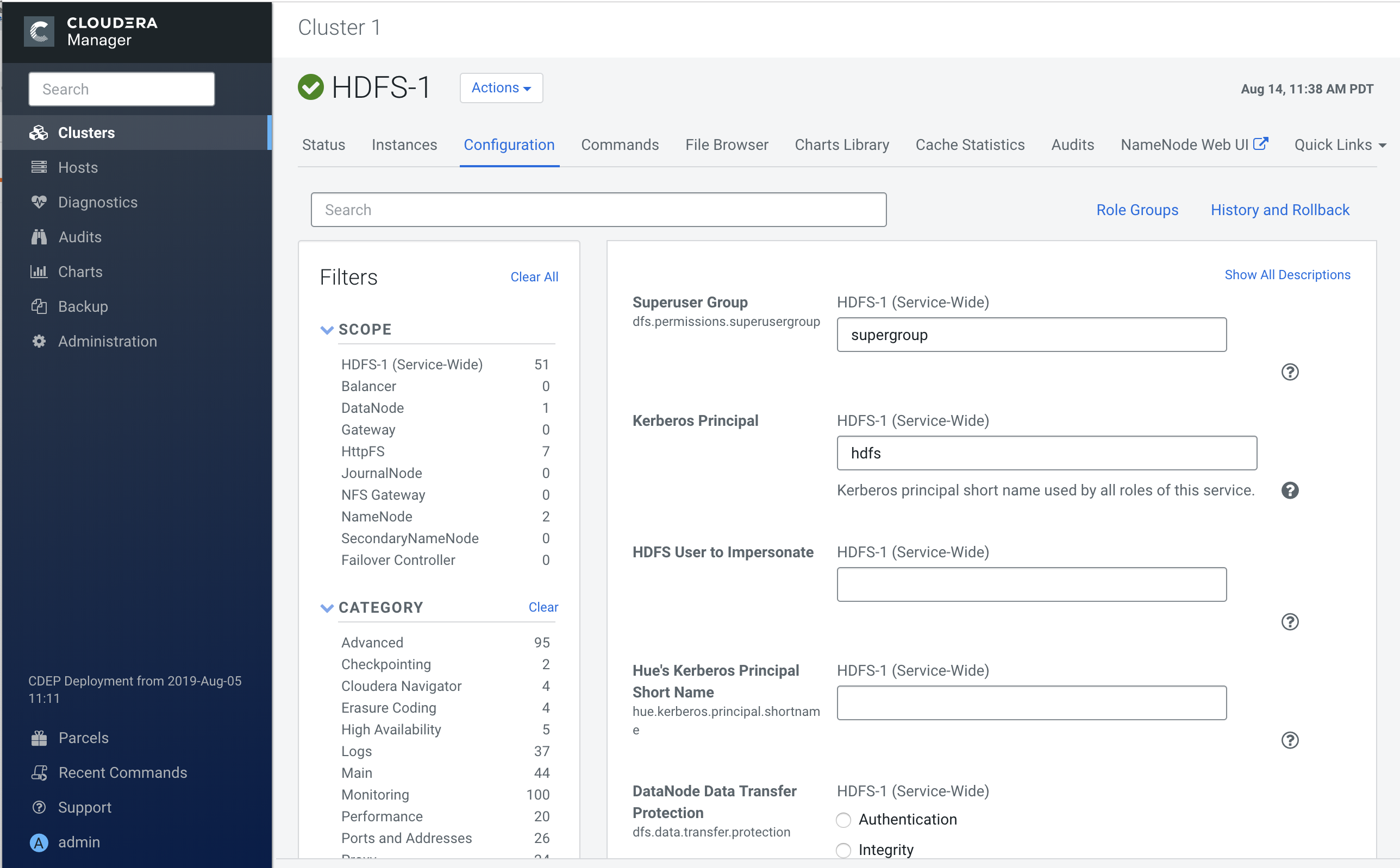
Task: Click the Recent Commands sidebar icon
Action: (39, 773)
